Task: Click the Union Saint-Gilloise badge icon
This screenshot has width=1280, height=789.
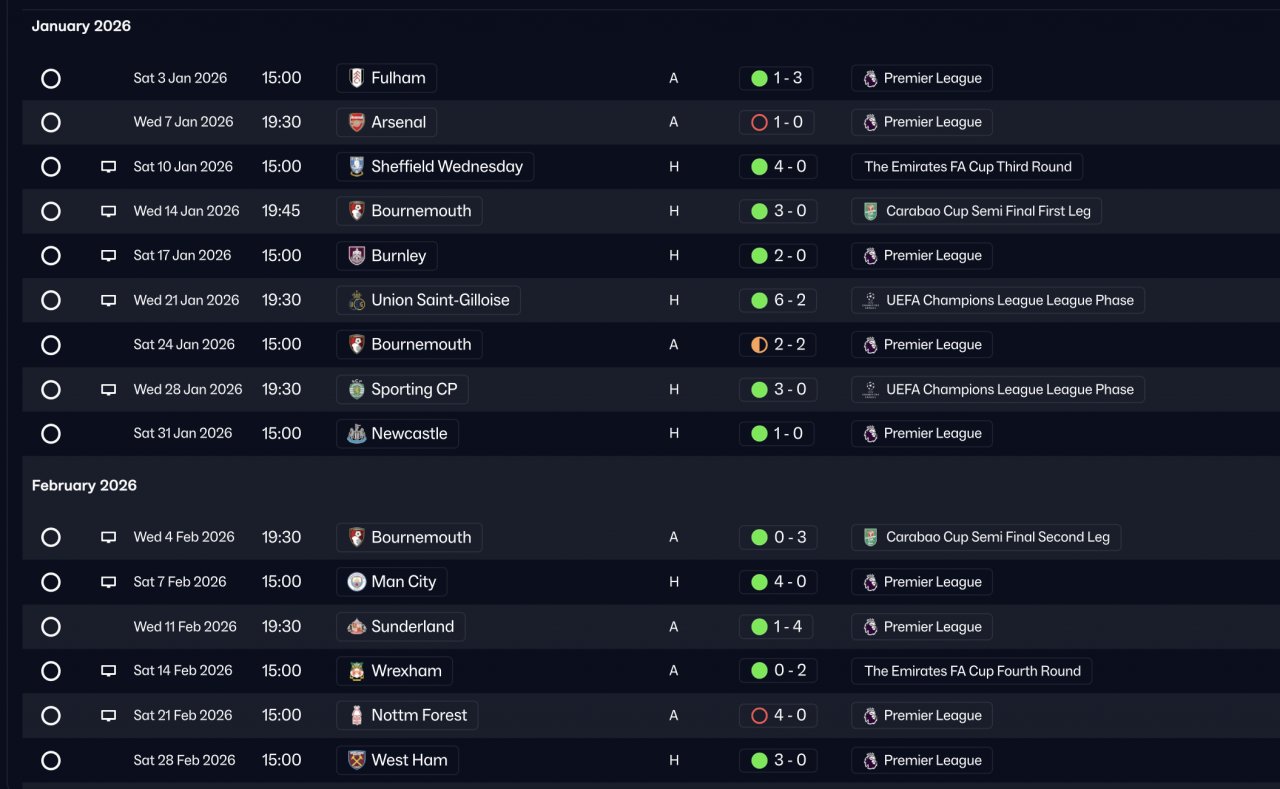Action: point(356,300)
